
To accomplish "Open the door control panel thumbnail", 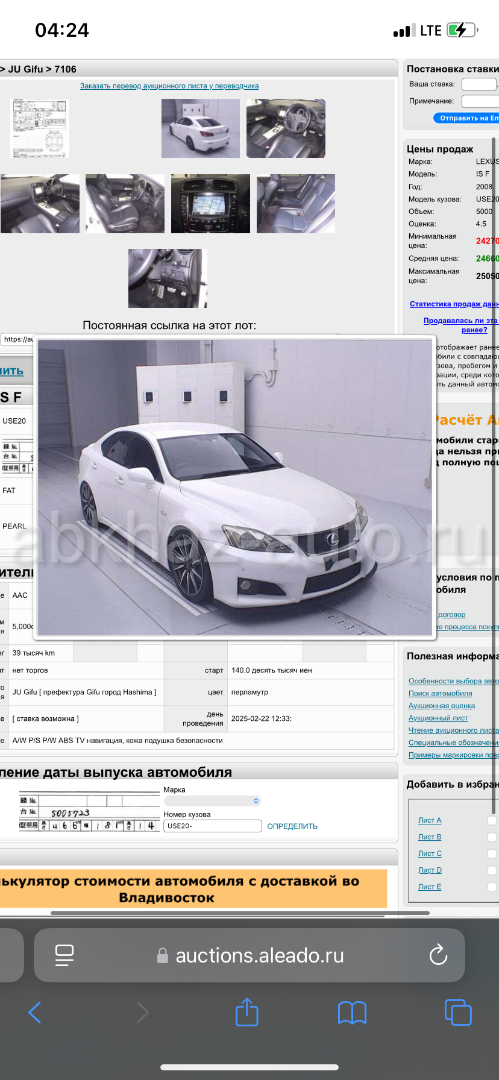I will (167, 278).
